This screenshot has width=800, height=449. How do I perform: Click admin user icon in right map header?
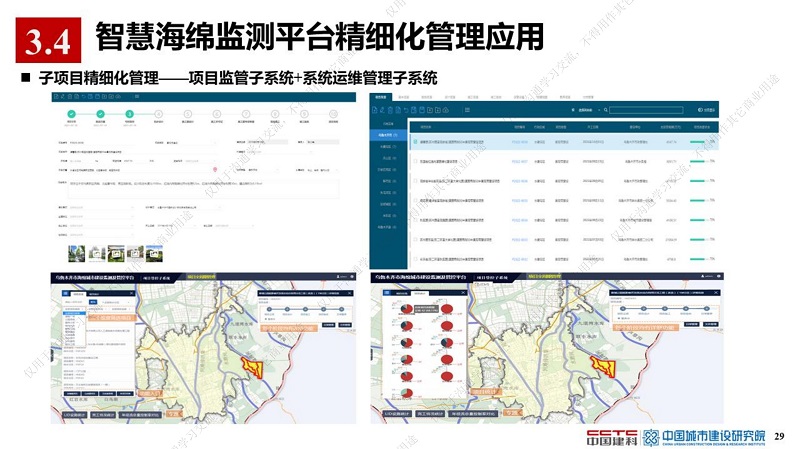click(x=703, y=276)
